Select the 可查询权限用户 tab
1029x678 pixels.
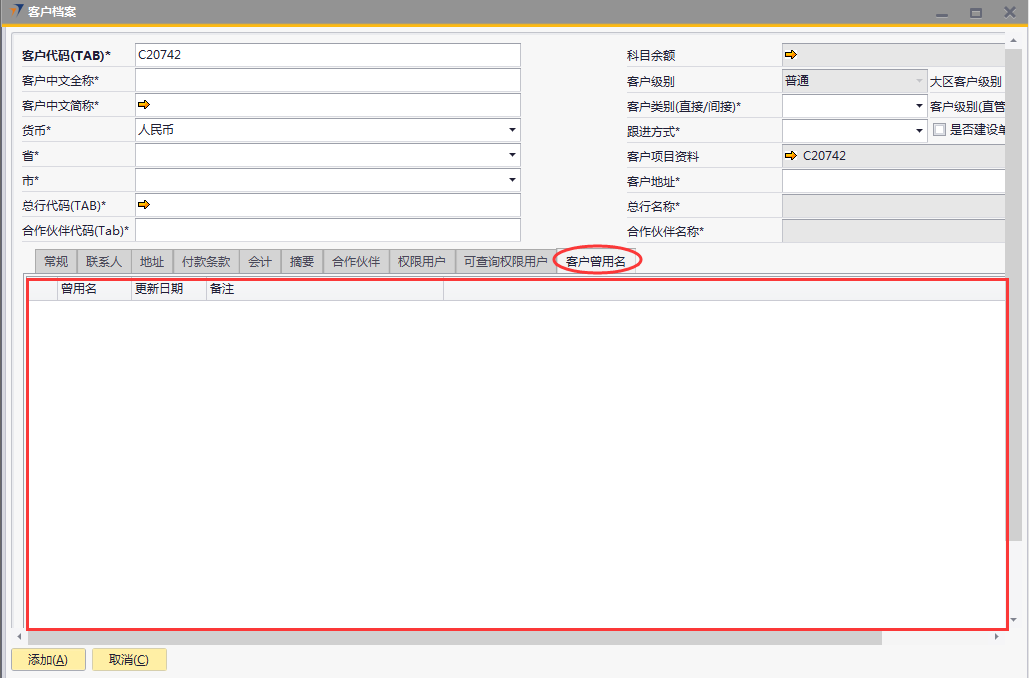tap(505, 262)
